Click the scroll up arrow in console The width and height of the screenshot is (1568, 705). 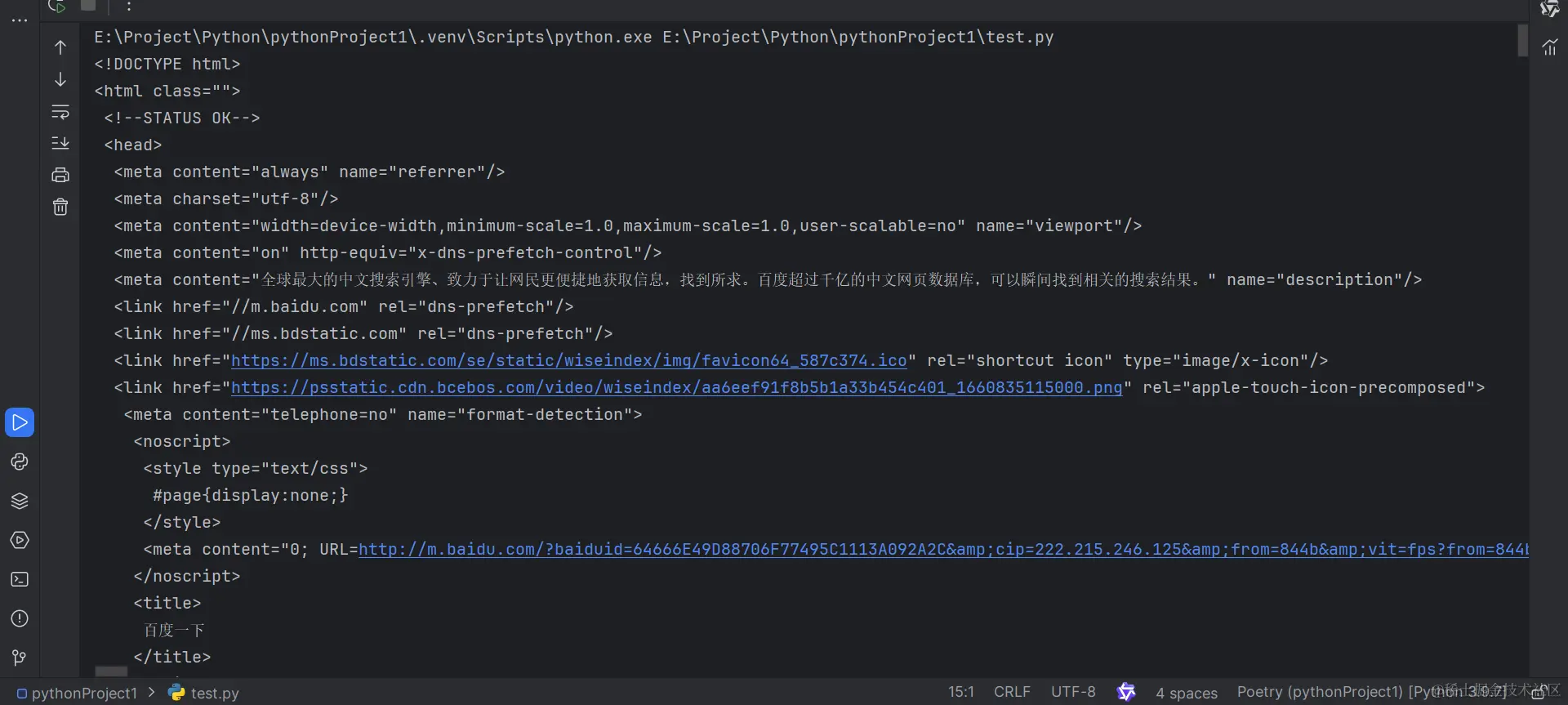click(60, 47)
